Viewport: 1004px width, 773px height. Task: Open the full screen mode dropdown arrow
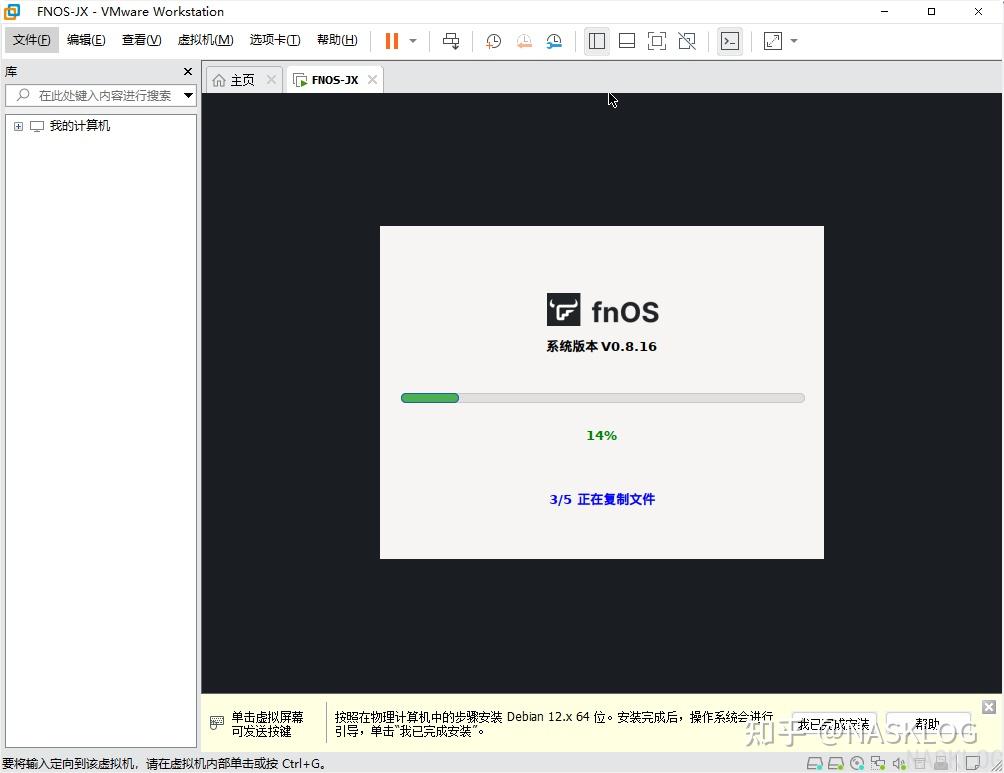pyautogui.click(x=792, y=41)
